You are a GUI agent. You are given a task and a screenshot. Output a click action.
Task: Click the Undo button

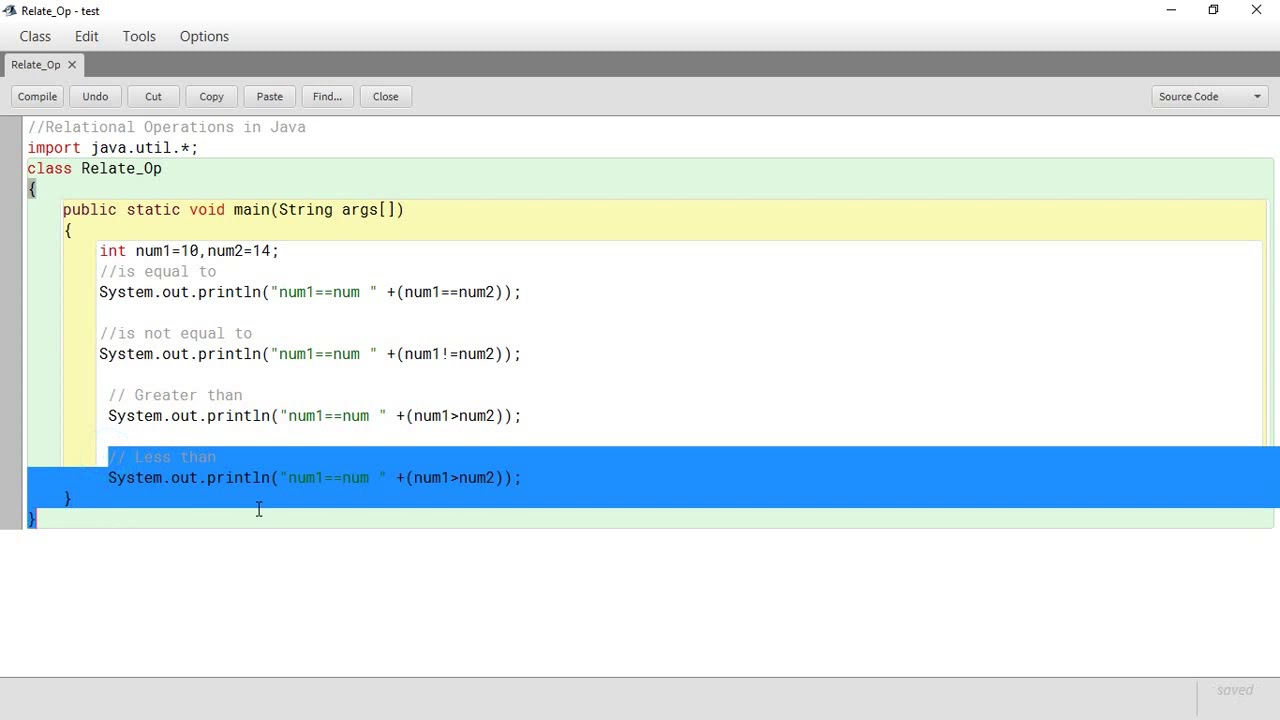(x=95, y=97)
